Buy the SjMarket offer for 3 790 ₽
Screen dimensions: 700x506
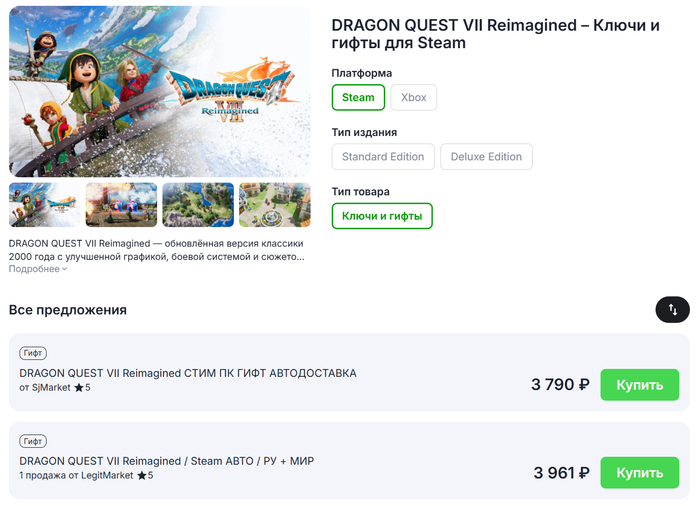(x=639, y=384)
